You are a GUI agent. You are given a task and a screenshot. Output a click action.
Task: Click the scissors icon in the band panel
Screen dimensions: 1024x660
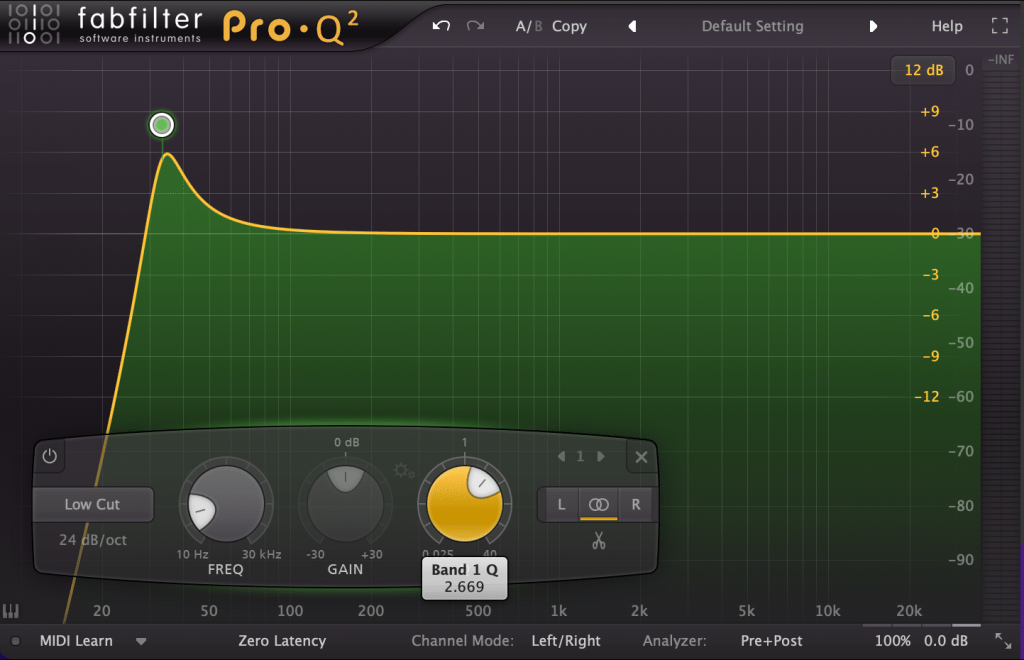pyautogui.click(x=598, y=541)
